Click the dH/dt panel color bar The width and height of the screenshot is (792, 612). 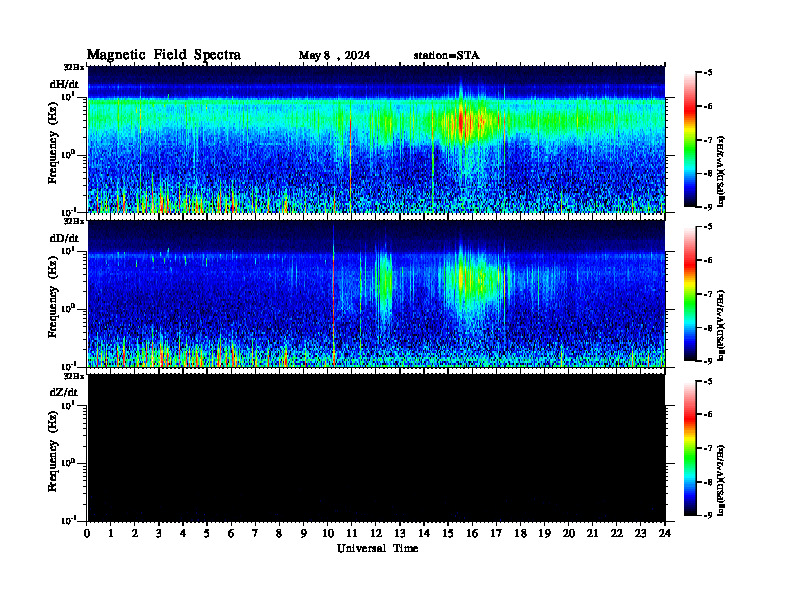pos(690,139)
